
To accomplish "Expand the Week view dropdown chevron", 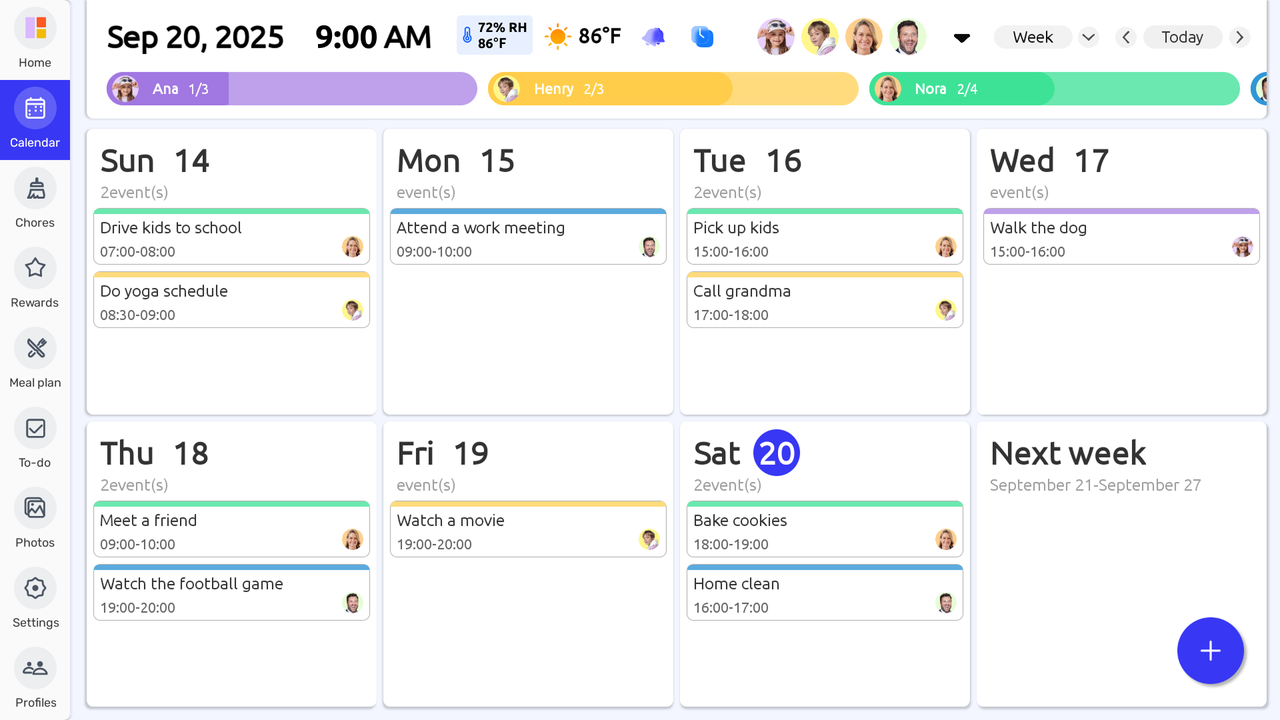I will [1089, 37].
